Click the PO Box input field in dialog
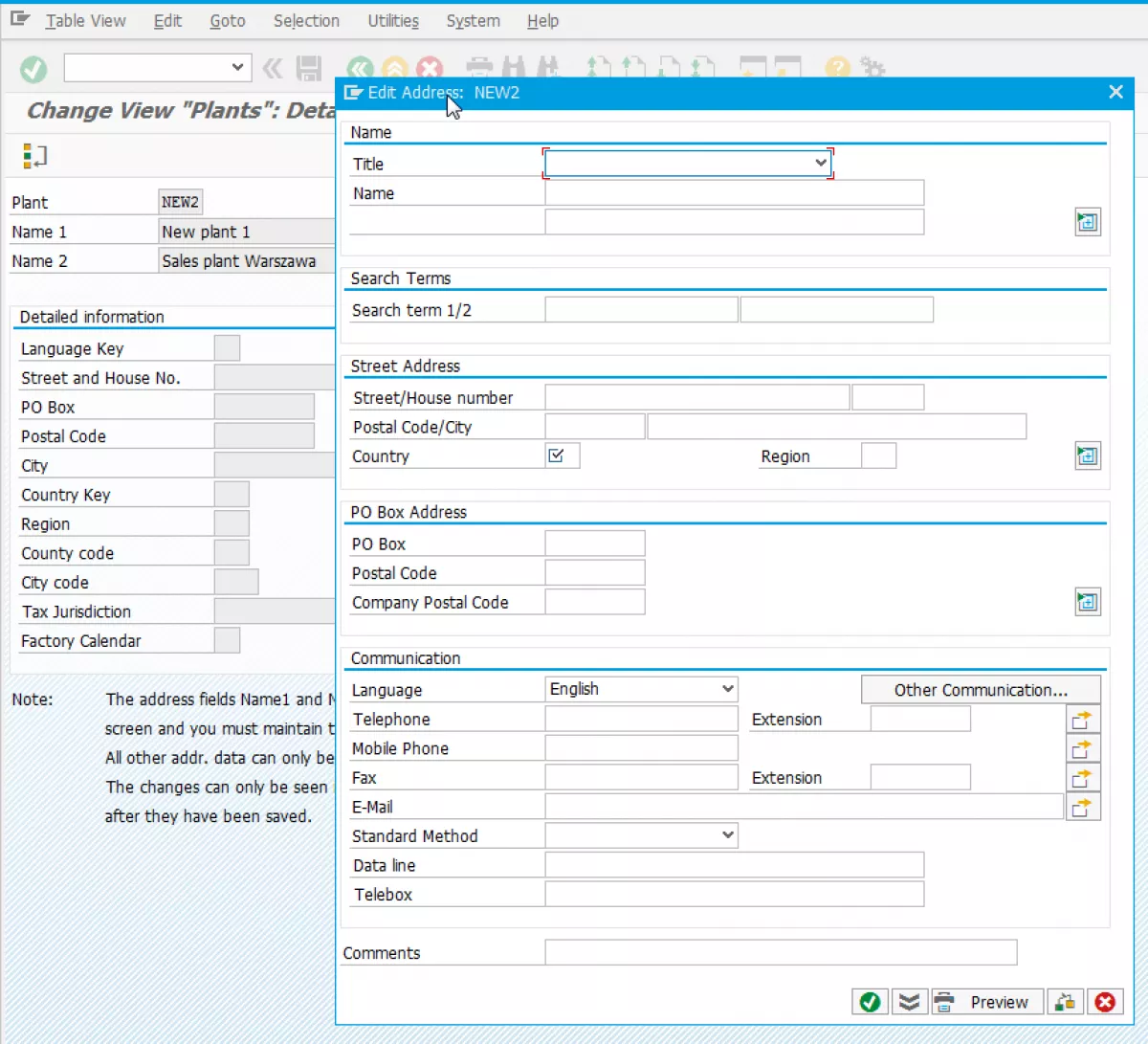The height and width of the screenshot is (1044, 1148). coord(595,544)
